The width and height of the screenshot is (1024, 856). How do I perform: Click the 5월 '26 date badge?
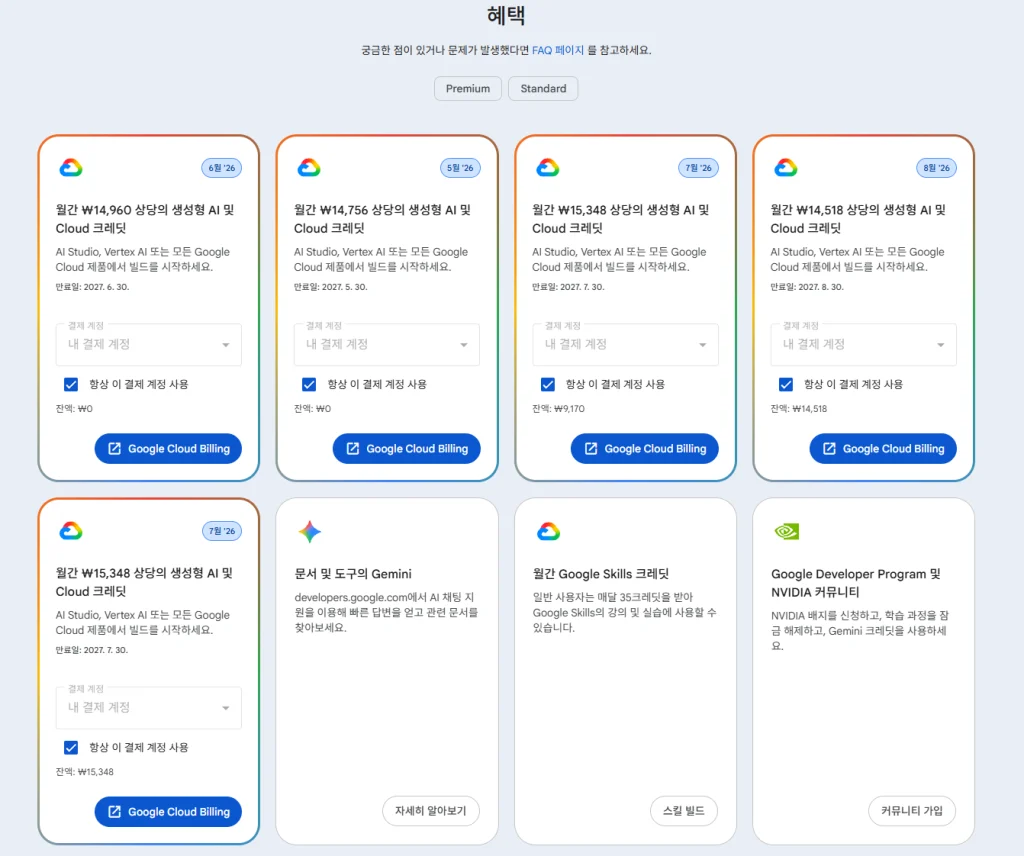[460, 168]
